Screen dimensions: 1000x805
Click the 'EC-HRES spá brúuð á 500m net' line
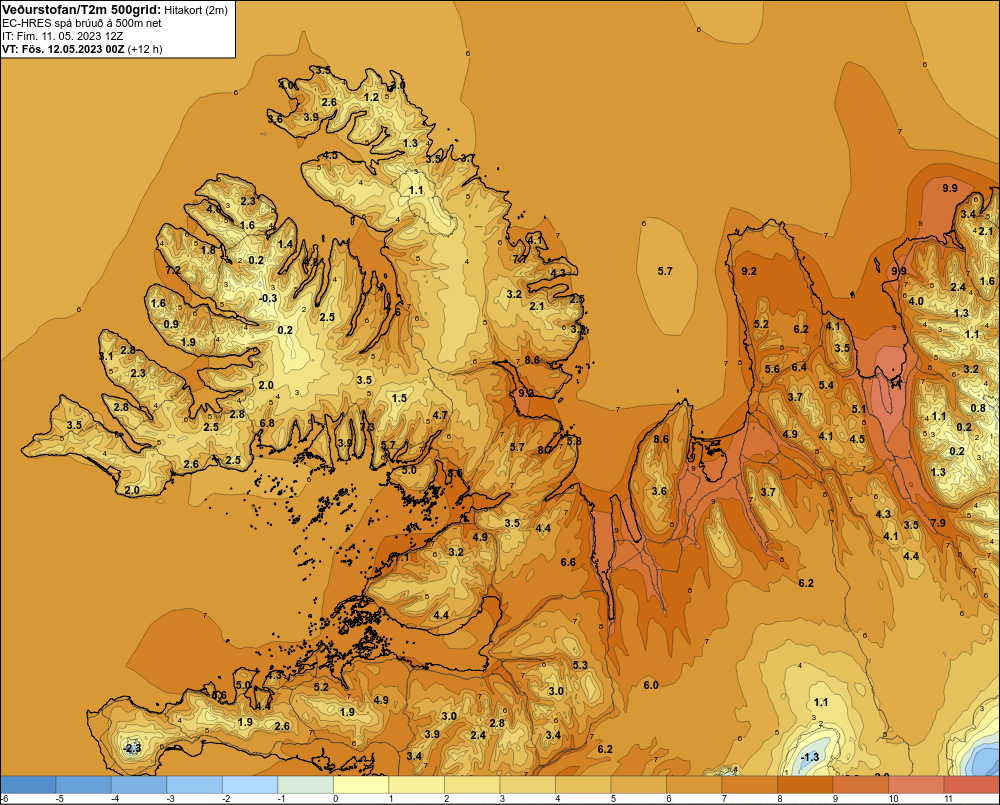(x=82, y=23)
